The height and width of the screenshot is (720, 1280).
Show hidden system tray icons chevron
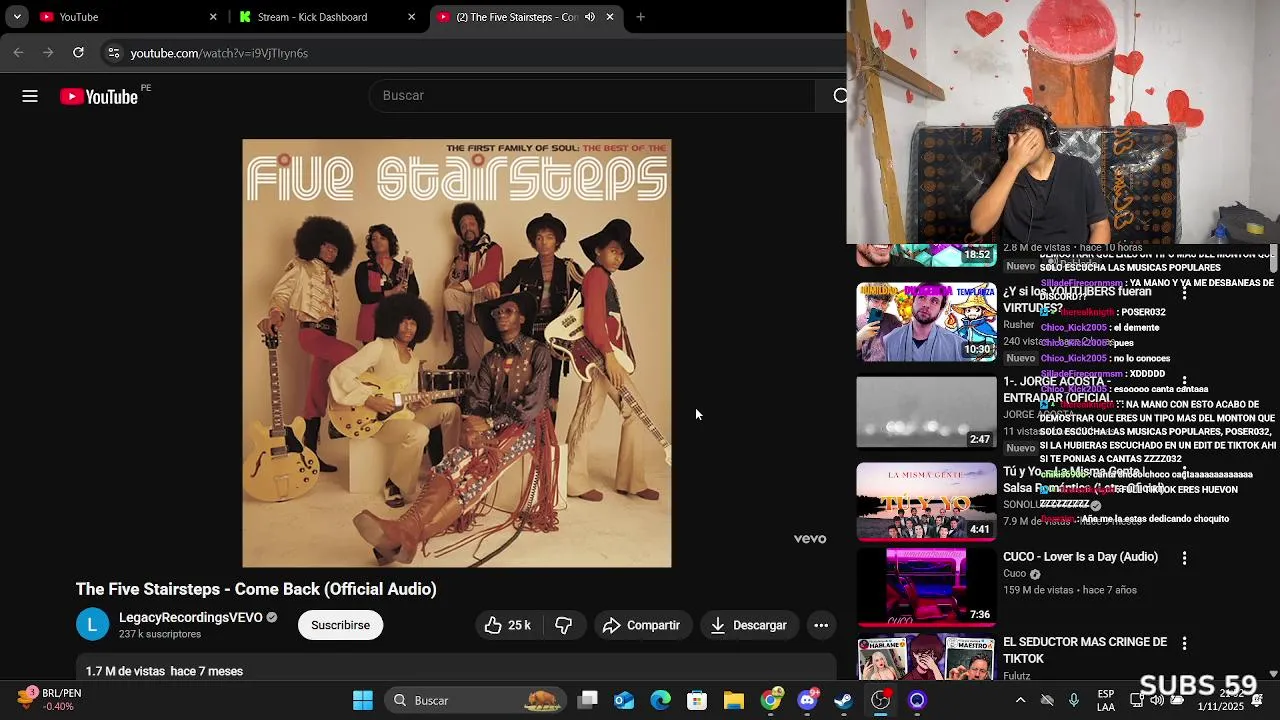1020,700
